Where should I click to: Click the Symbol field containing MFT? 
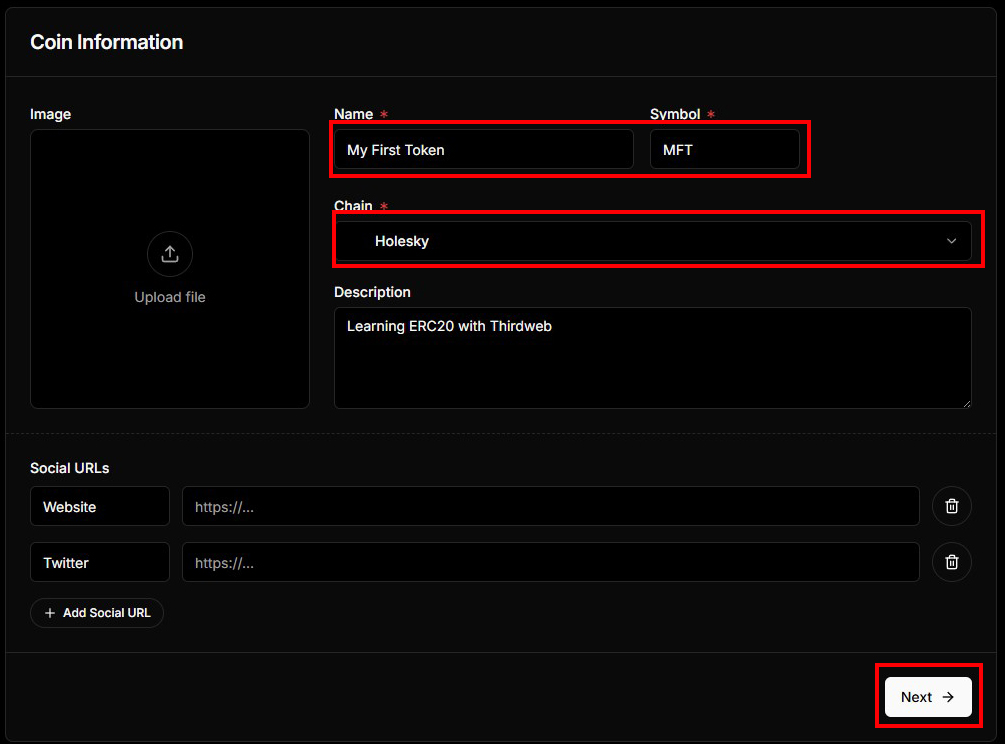(724, 149)
